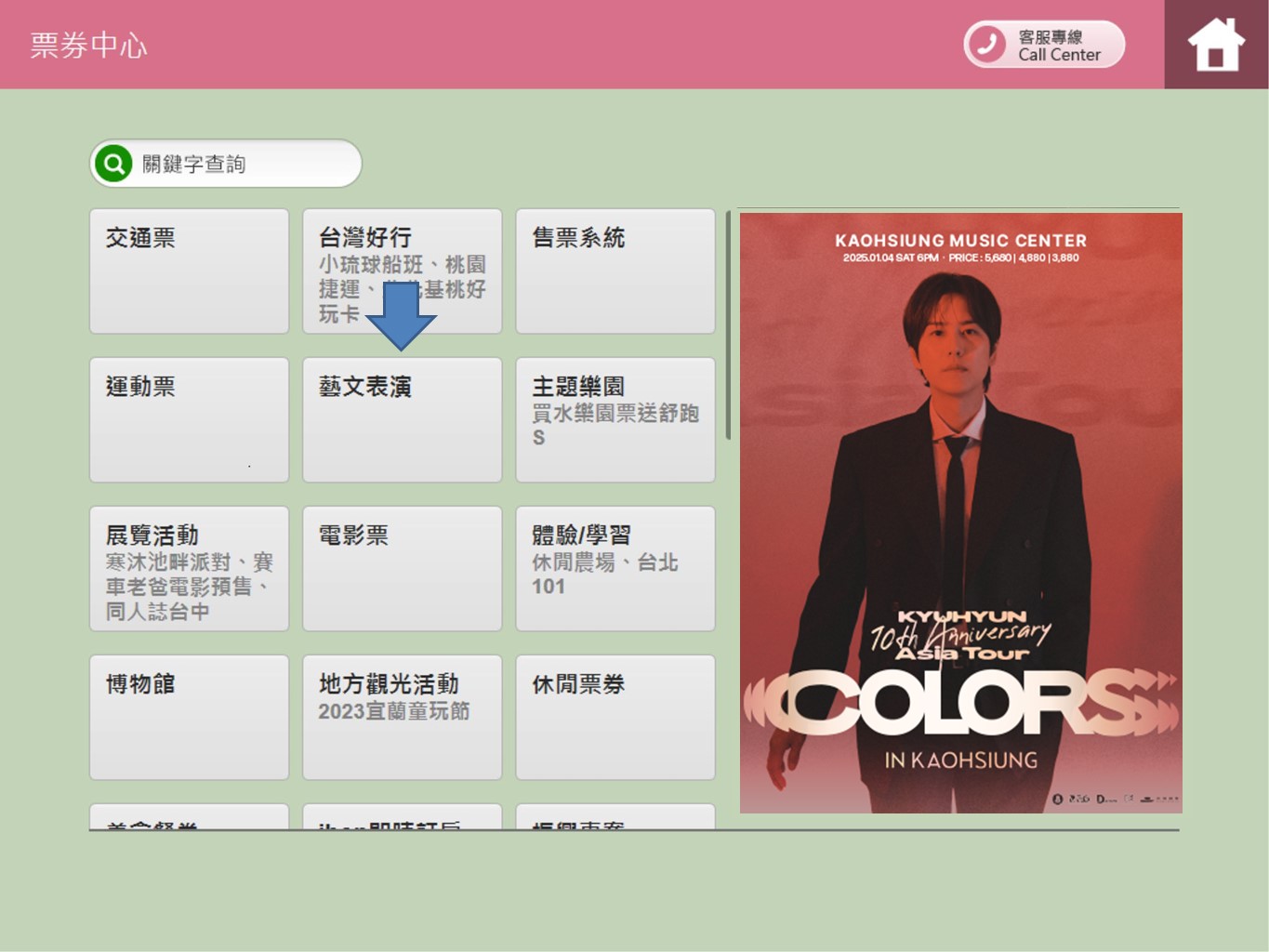This screenshot has width=1269, height=952.
Task: Open the 台灣好行 category tile
Action: (402, 271)
